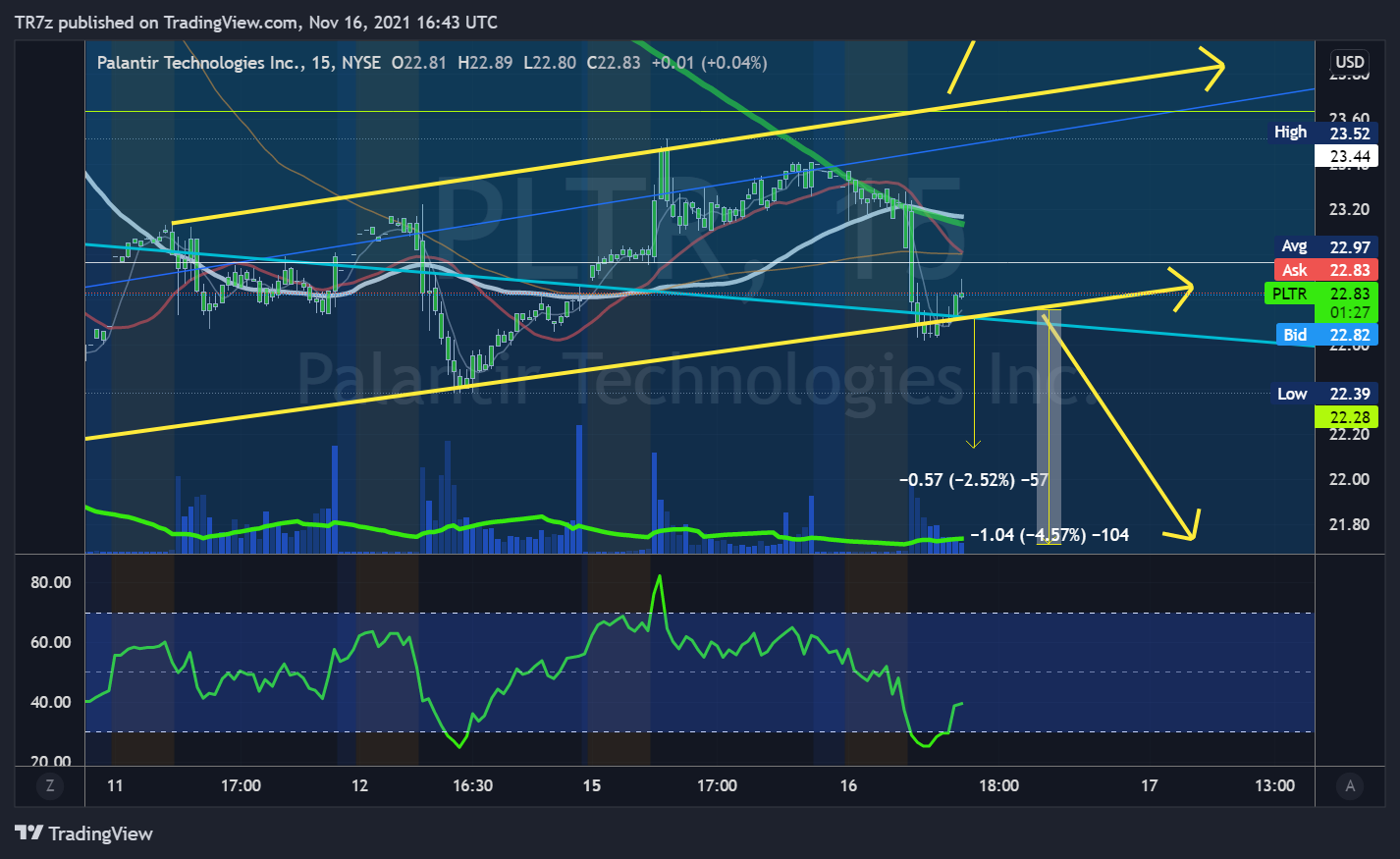Image resolution: width=1400 pixels, height=859 pixels.
Task: Open the USD currency selector
Action: click(1350, 61)
